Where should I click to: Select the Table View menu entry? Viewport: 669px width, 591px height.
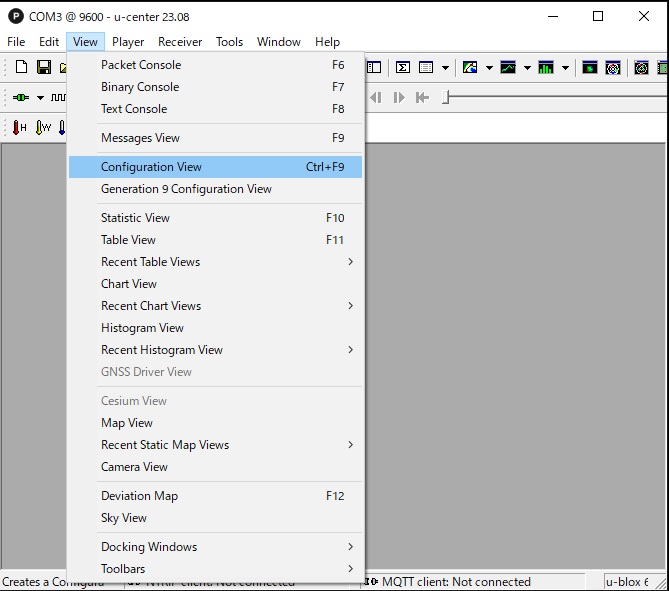point(215,240)
